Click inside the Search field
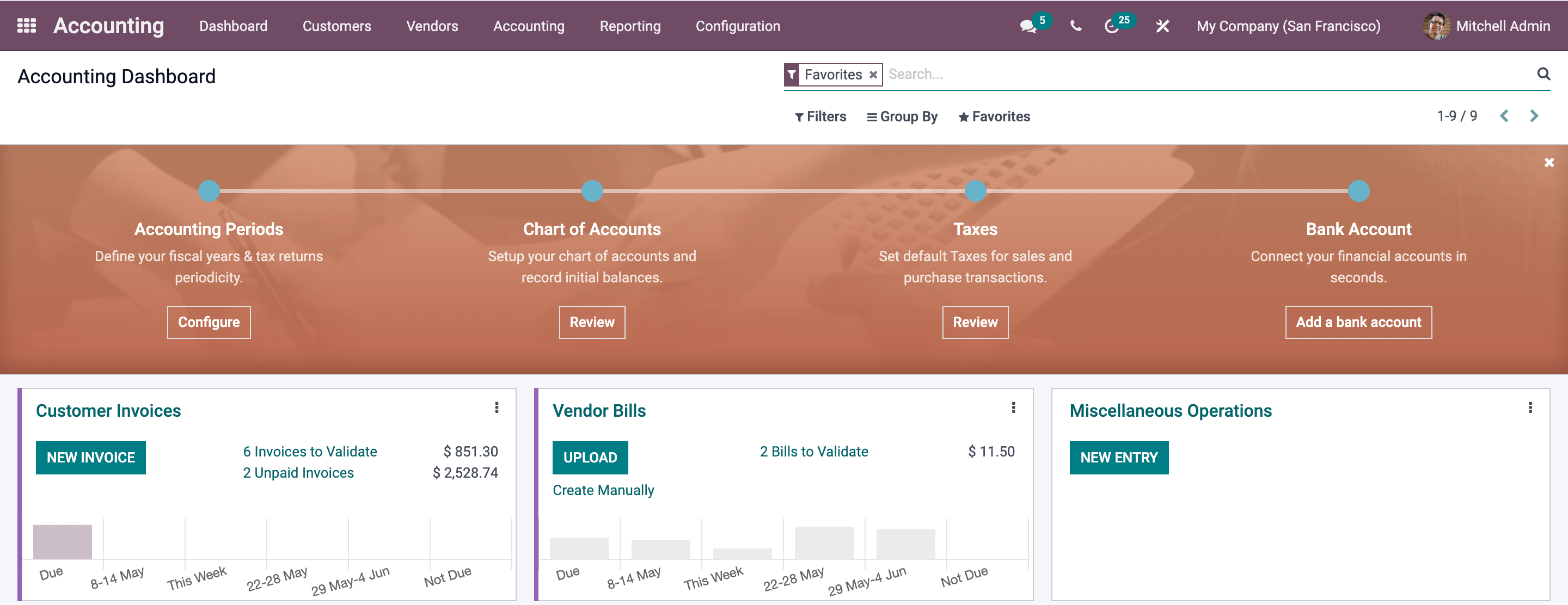Screen dimensions: 1568x605 tap(1205, 74)
